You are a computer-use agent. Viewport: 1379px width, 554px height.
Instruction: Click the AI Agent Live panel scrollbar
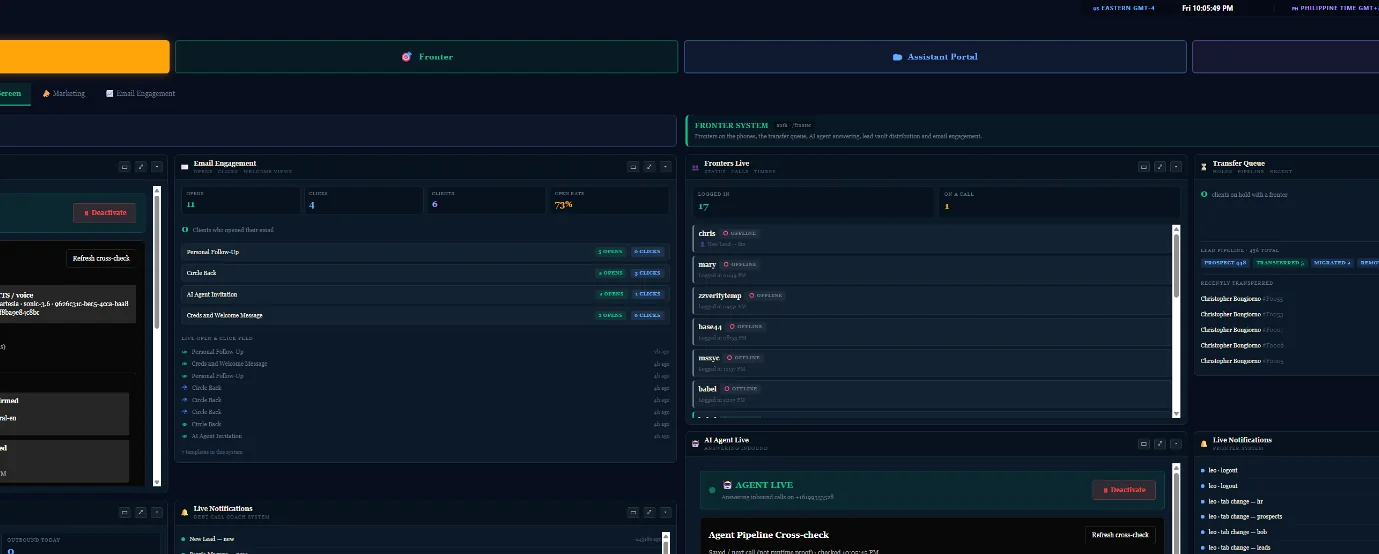pyautogui.click(x=1176, y=510)
